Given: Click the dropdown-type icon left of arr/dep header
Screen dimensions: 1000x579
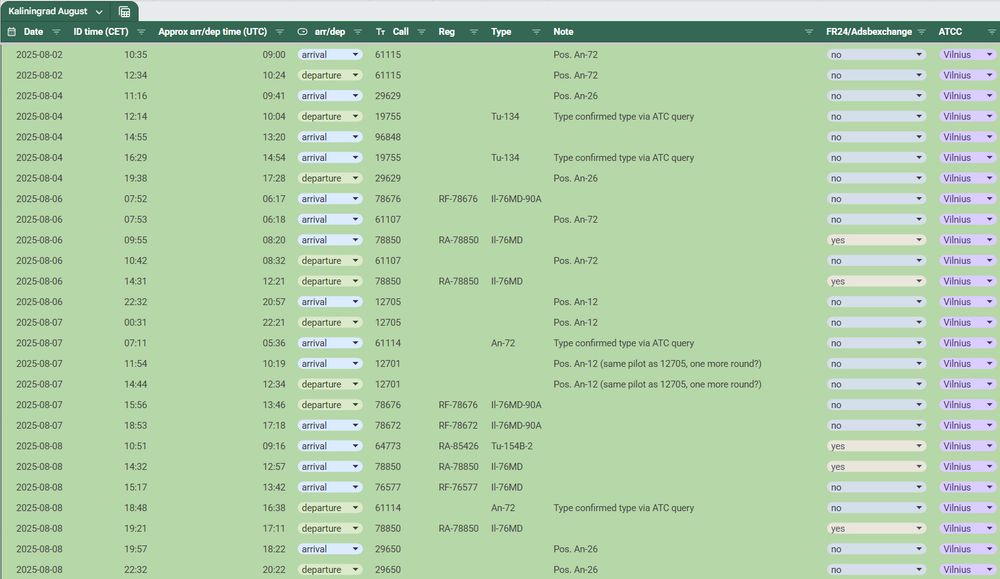Looking at the screenshot, I should 302,32.
